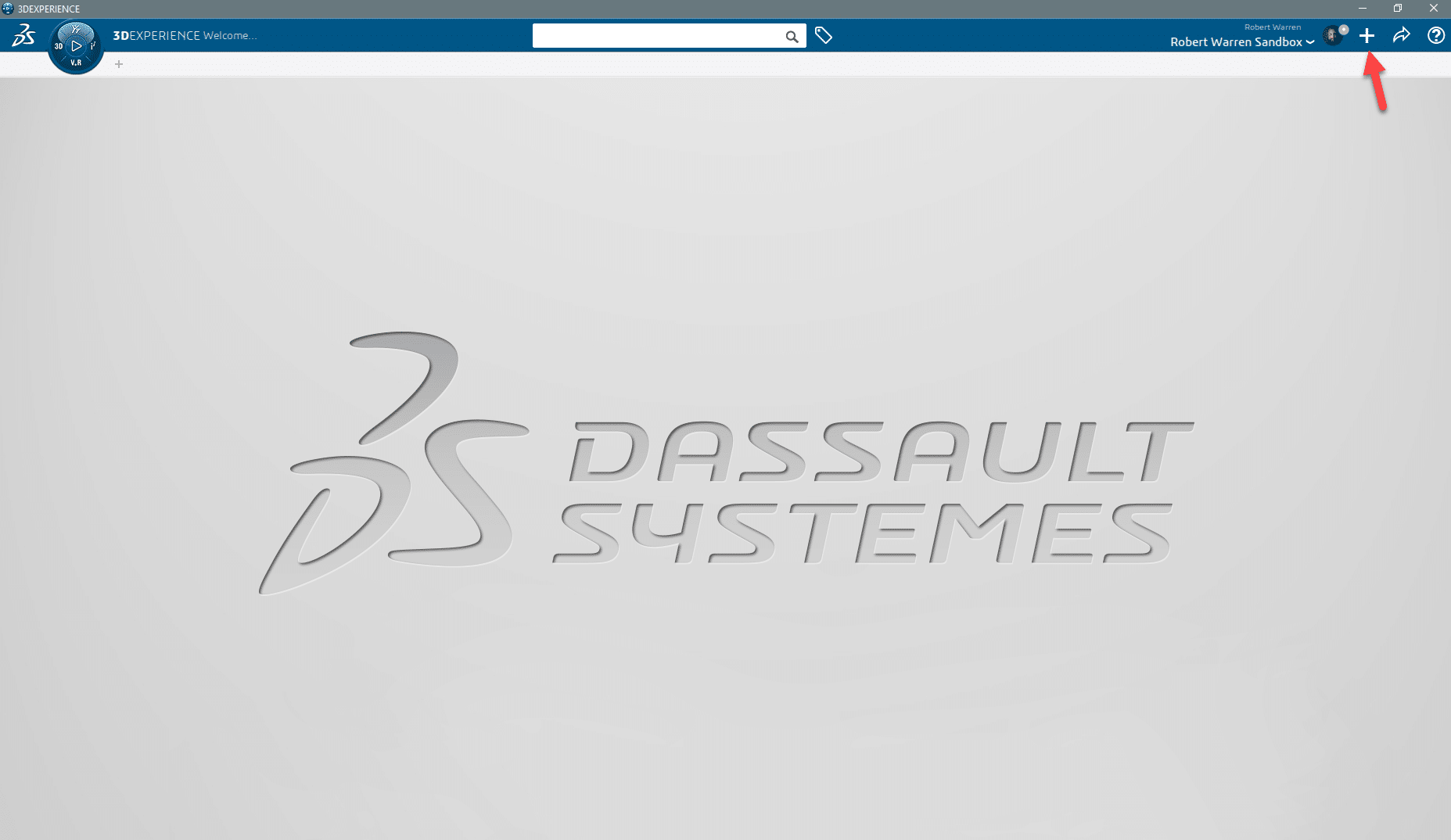This screenshot has width=1451, height=840.
Task: Restore down the 3DEXPERIENCE window
Action: (1398, 9)
